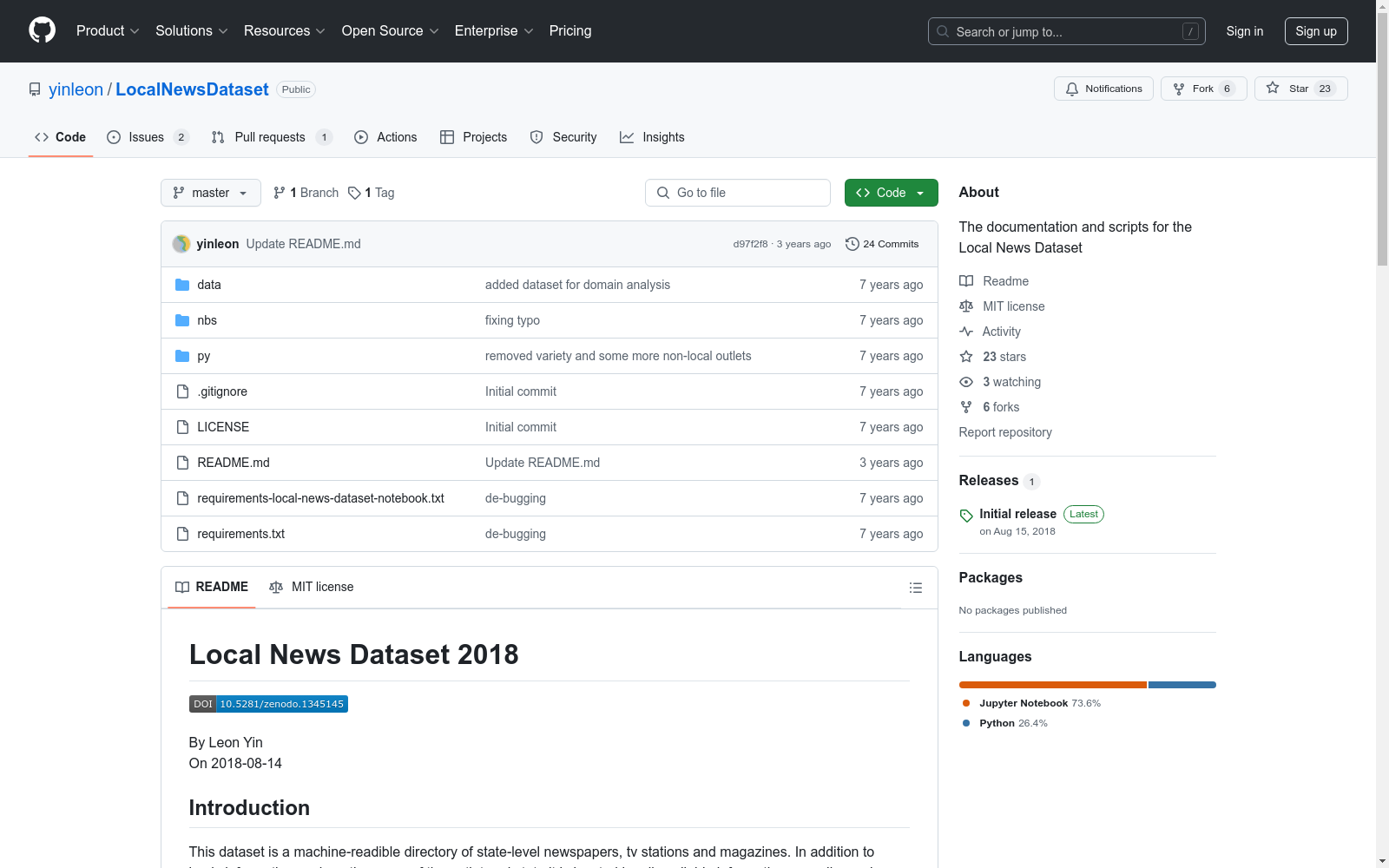
Task: Click the release tag icon by Initial release
Action: (x=966, y=516)
